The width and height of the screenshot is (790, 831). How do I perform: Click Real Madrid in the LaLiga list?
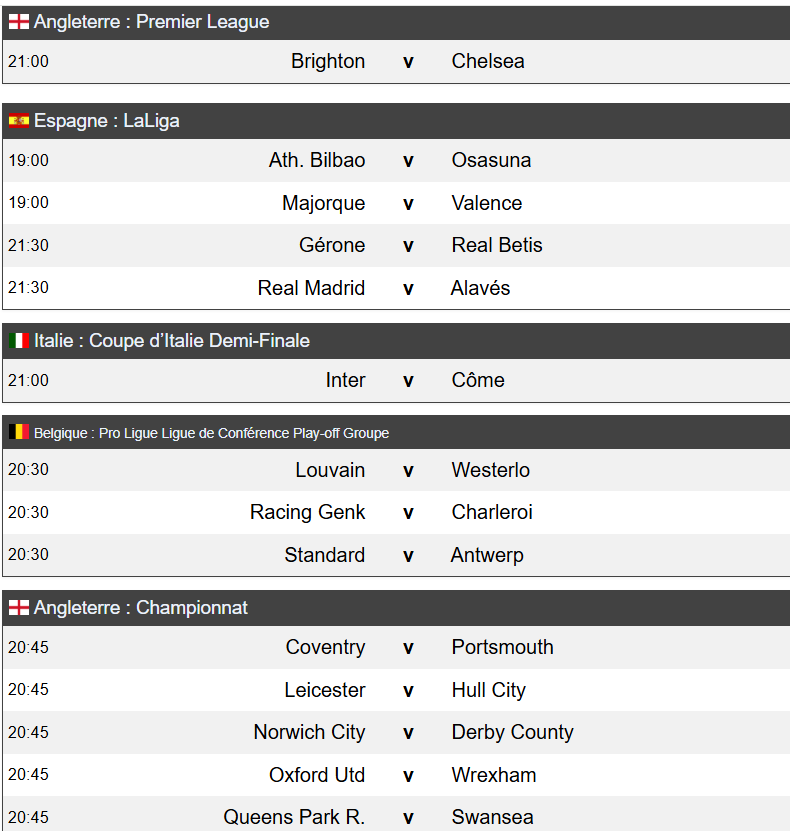pyautogui.click(x=311, y=288)
